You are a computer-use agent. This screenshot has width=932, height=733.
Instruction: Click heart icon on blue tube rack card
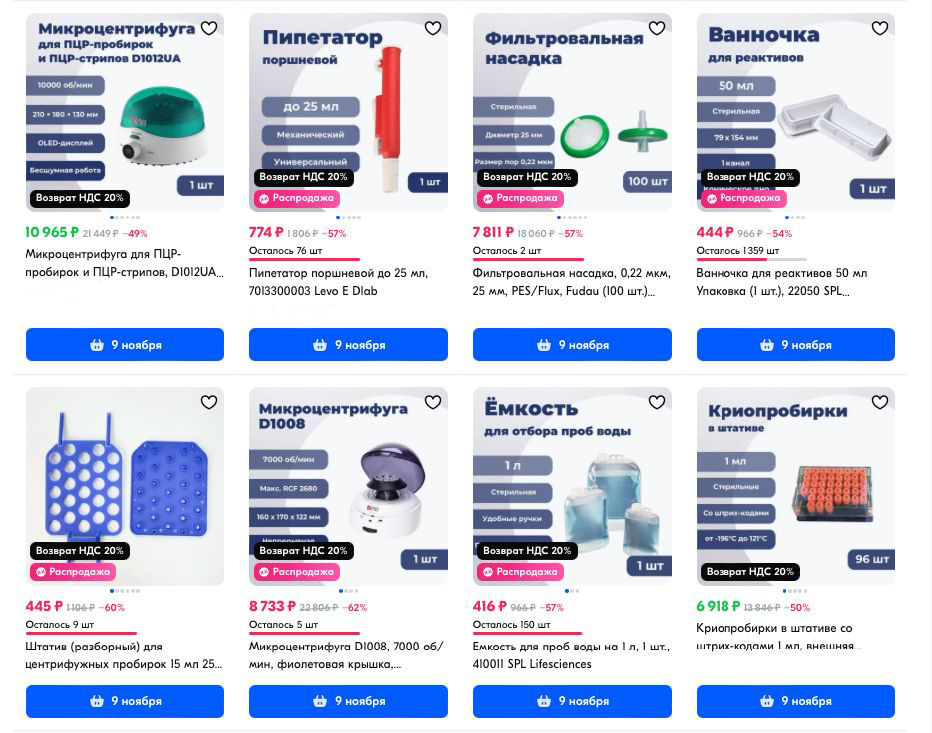tap(209, 402)
